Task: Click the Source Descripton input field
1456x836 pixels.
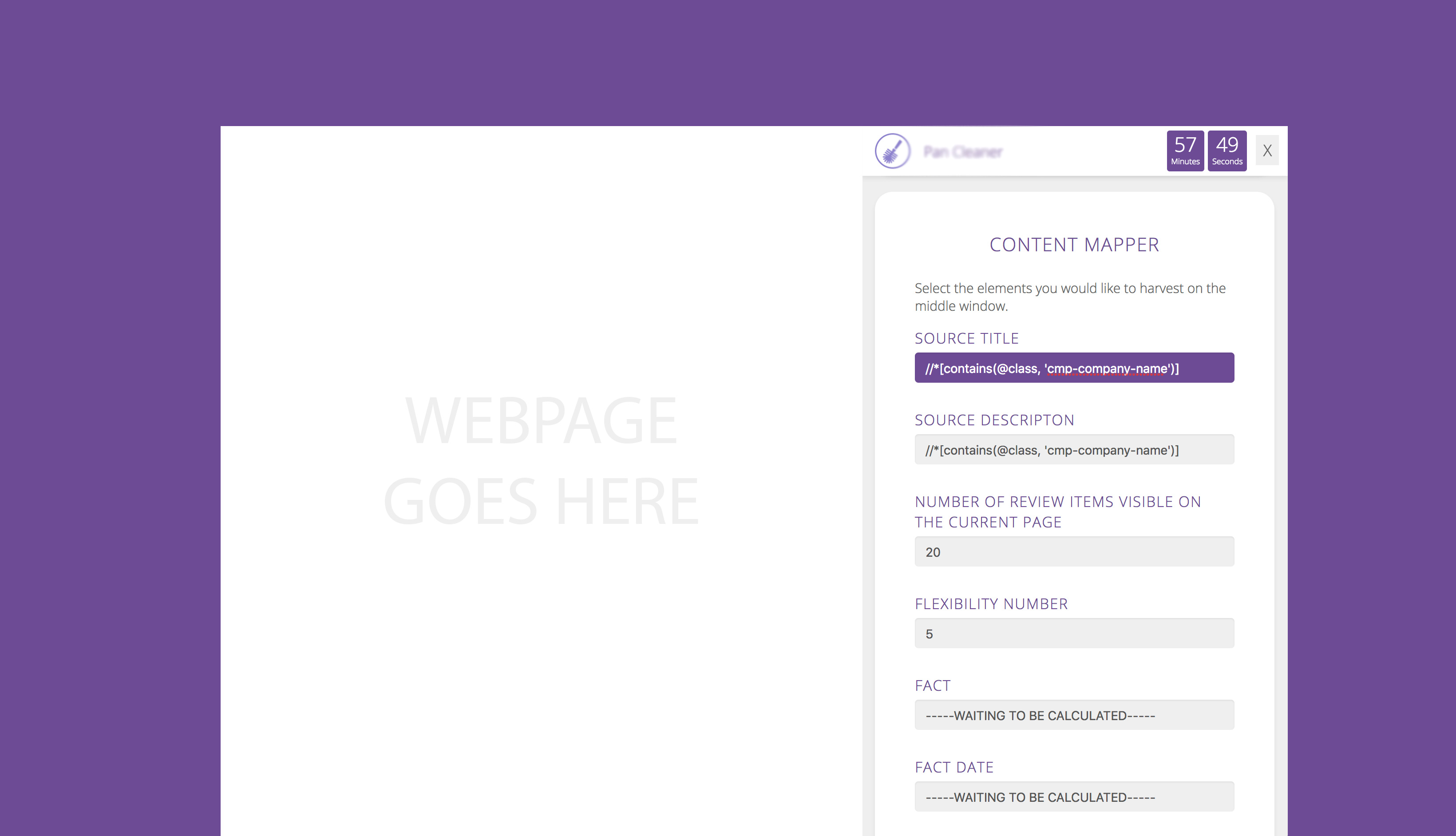Action: [1074, 450]
